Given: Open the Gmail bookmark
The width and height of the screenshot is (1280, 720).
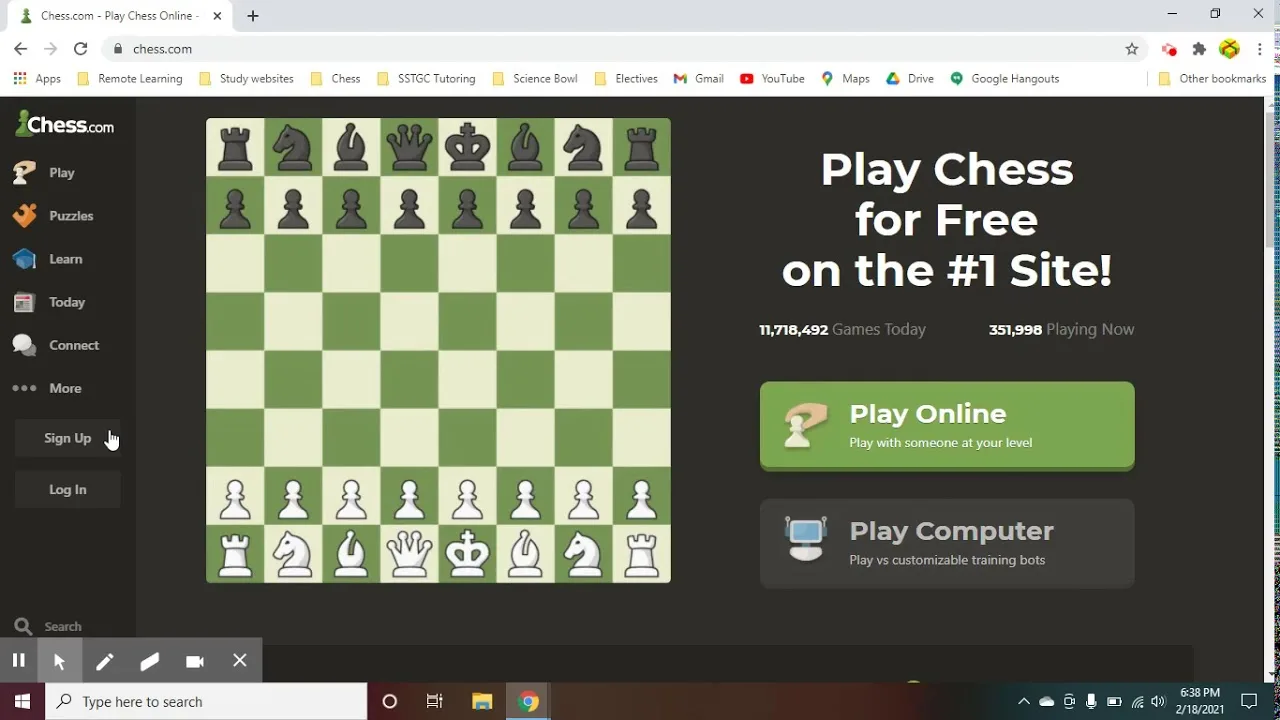Looking at the screenshot, I should [699, 78].
